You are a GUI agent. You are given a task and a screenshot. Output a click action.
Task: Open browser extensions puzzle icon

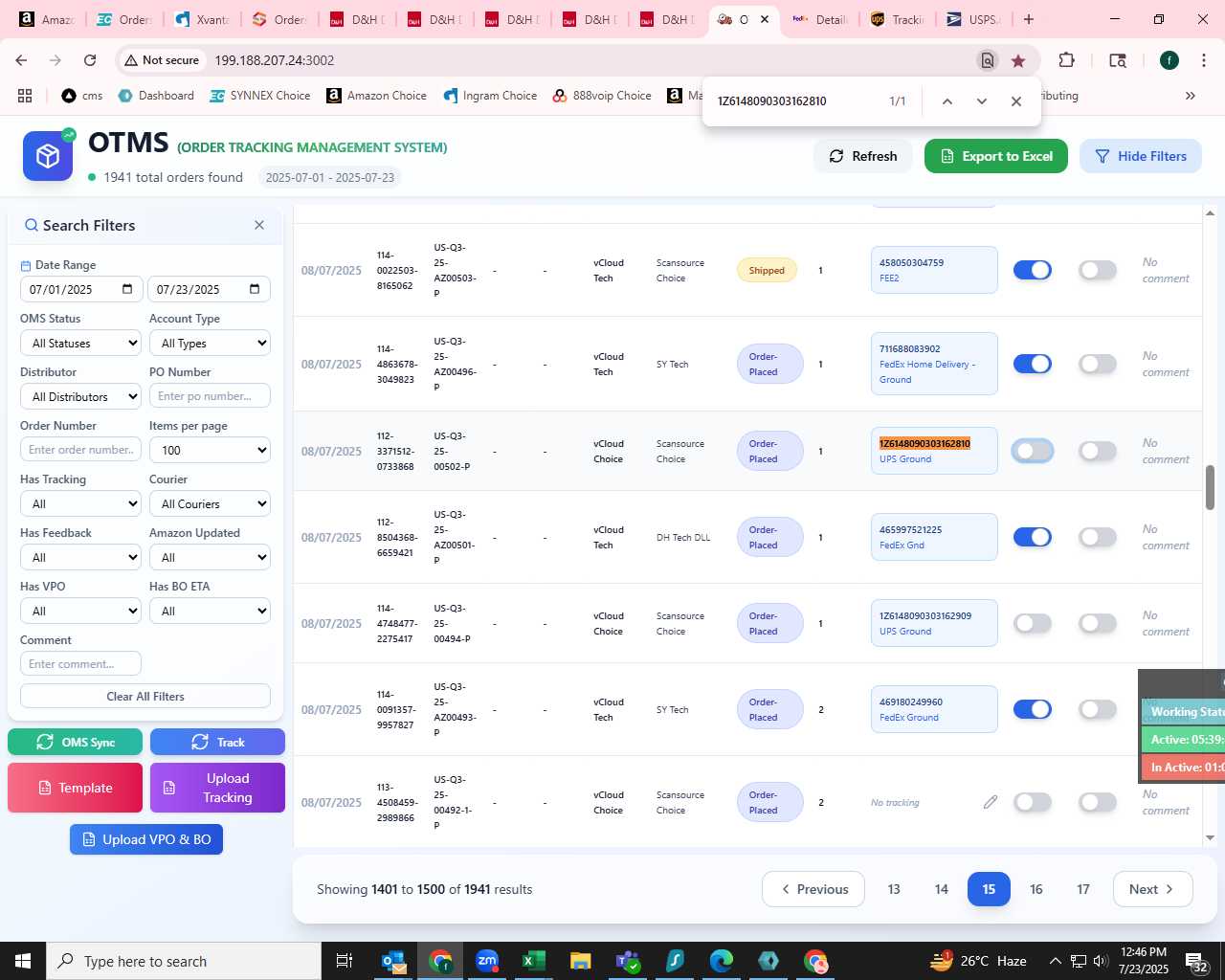[x=1066, y=60]
